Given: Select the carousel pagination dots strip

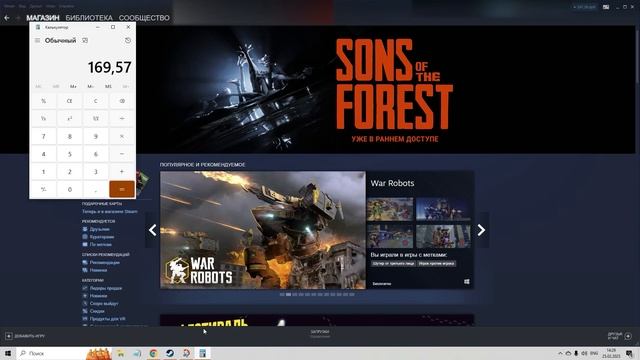Looking at the screenshot, I should point(317,294).
